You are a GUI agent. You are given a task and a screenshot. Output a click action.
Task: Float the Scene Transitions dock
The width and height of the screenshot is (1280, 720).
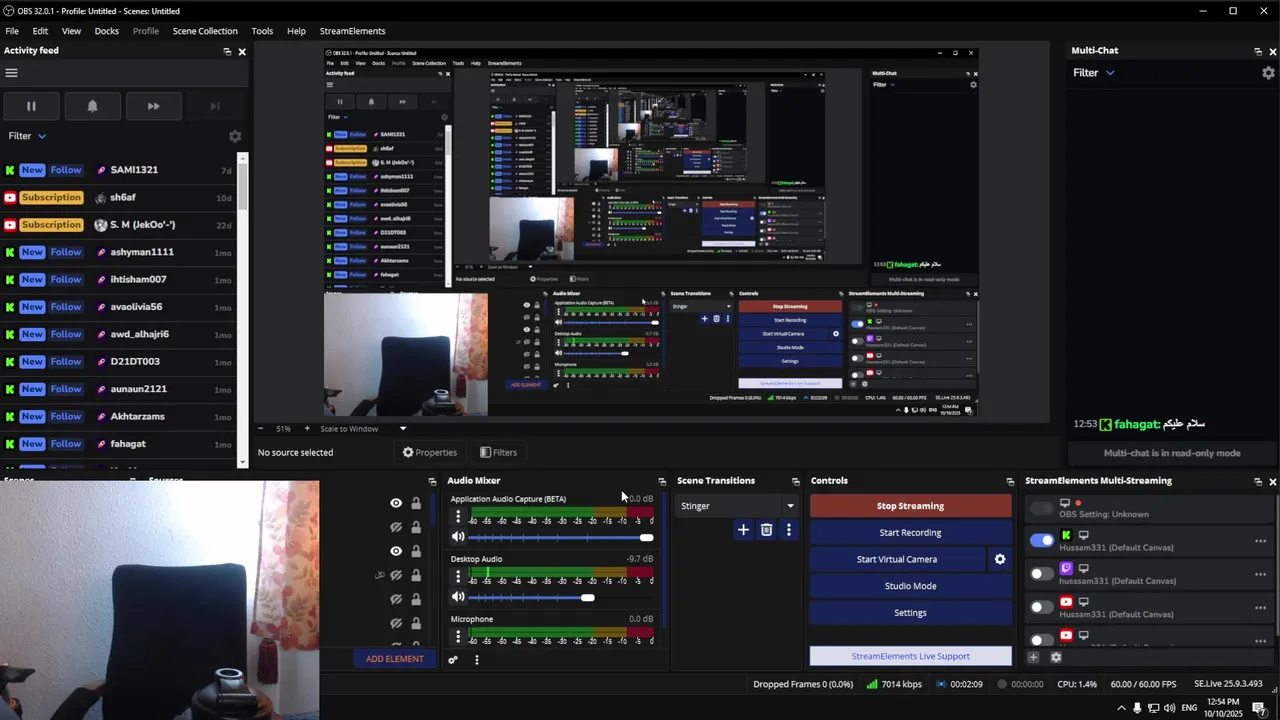tap(796, 481)
